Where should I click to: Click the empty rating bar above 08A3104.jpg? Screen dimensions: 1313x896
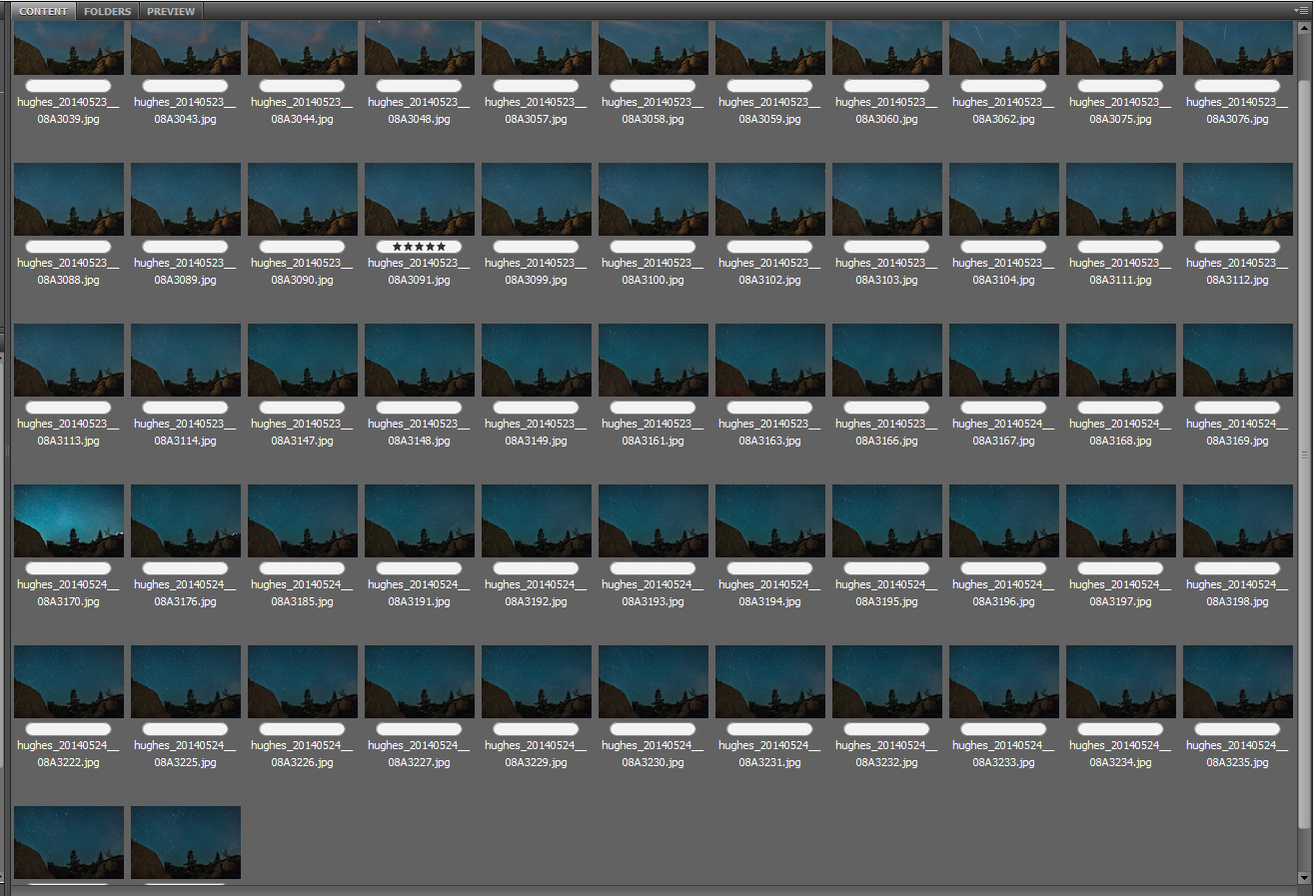pos(1004,246)
